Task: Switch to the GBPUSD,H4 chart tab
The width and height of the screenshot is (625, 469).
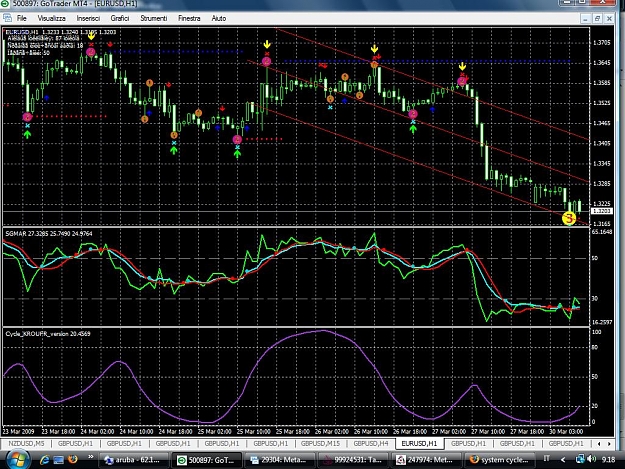Action: click(x=371, y=443)
